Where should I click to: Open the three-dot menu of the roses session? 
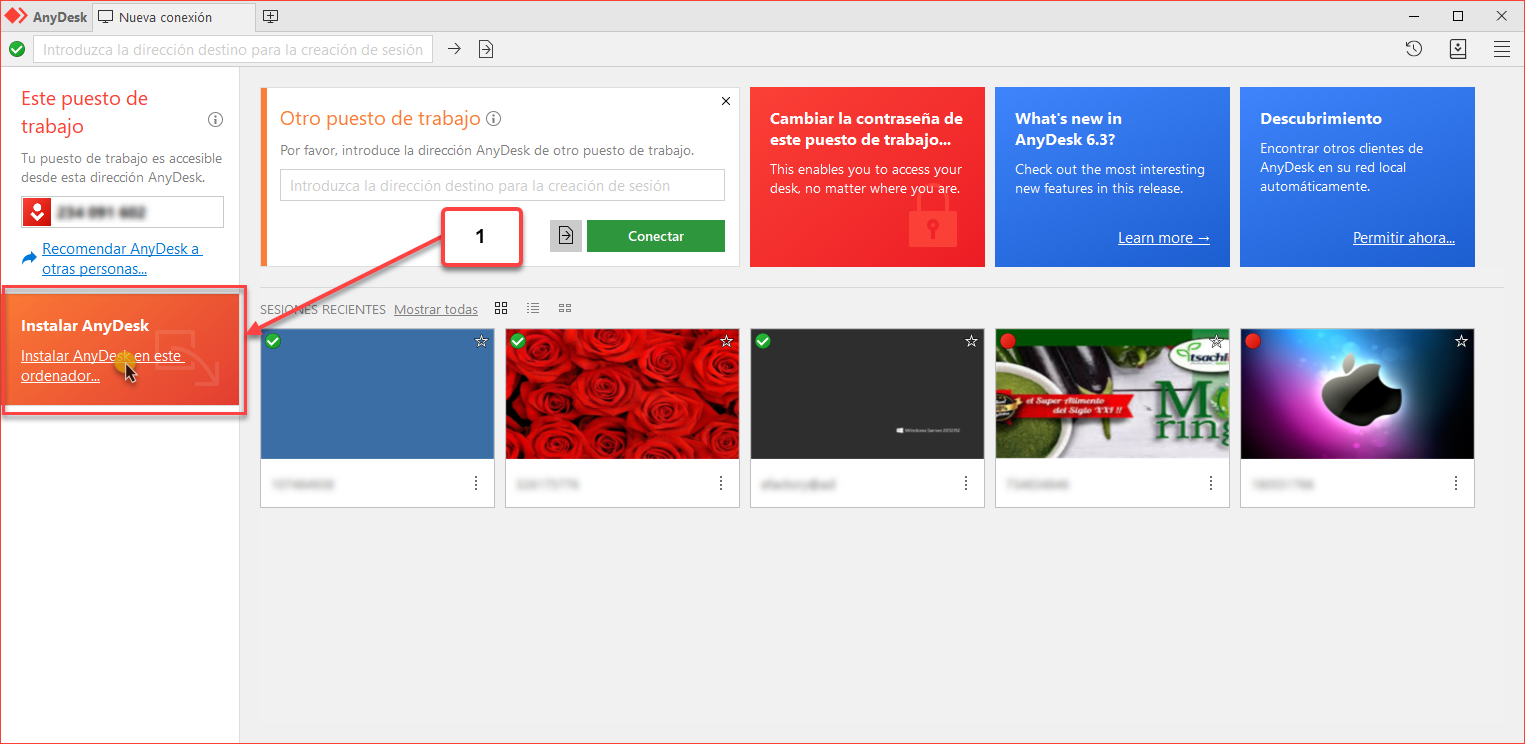721,483
